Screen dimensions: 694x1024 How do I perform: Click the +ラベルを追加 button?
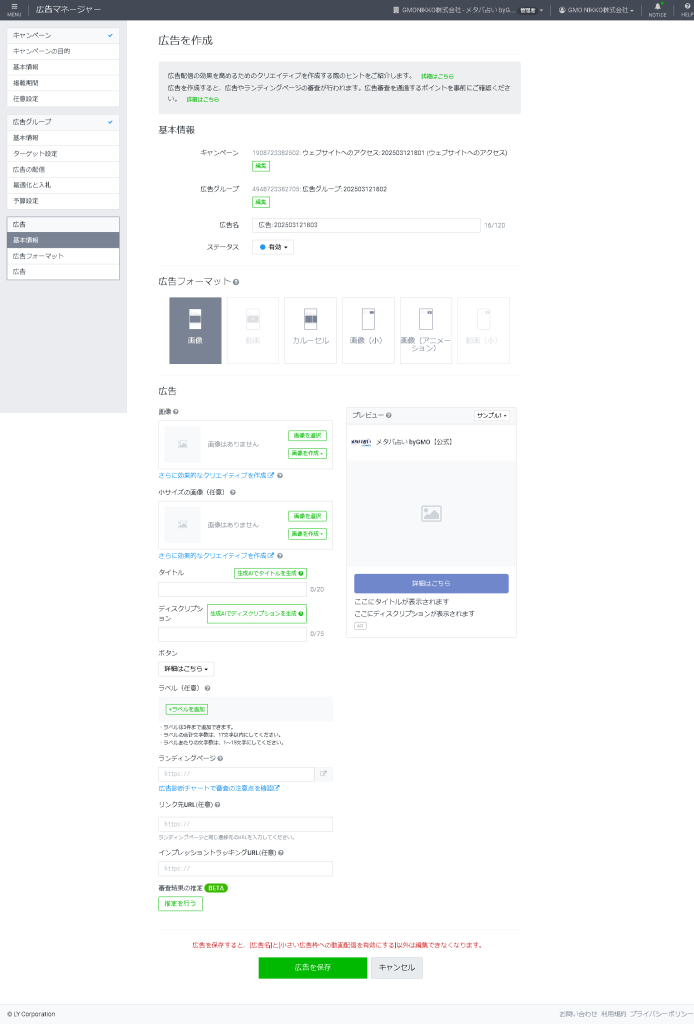point(186,709)
